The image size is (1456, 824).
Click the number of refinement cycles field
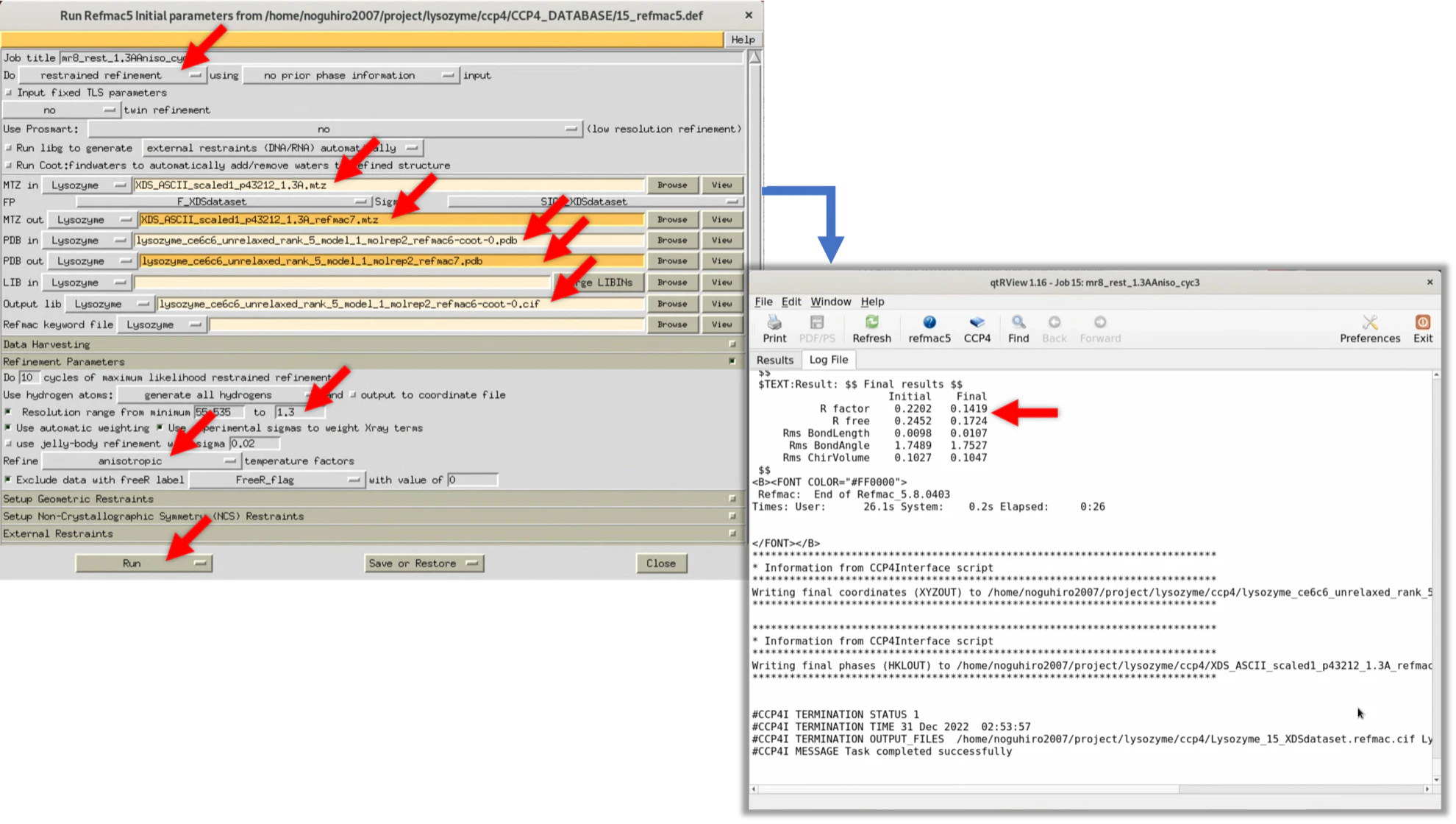tap(28, 377)
